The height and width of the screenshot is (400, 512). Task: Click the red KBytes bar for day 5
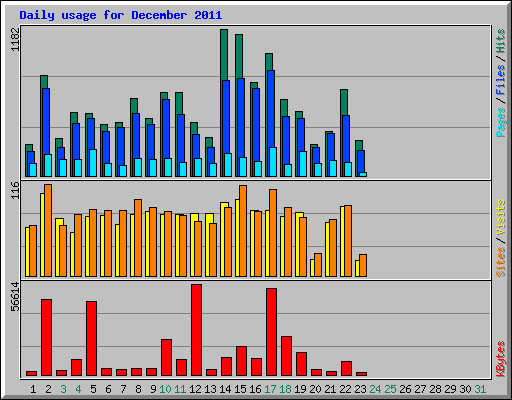click(91, 338)
